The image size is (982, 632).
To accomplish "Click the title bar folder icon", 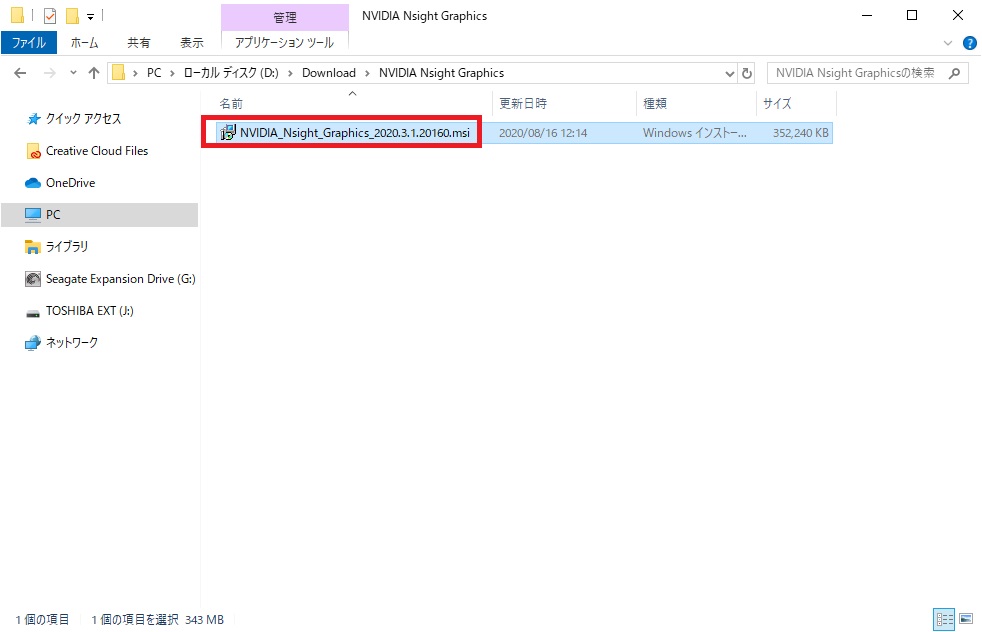I will point(18,15).
